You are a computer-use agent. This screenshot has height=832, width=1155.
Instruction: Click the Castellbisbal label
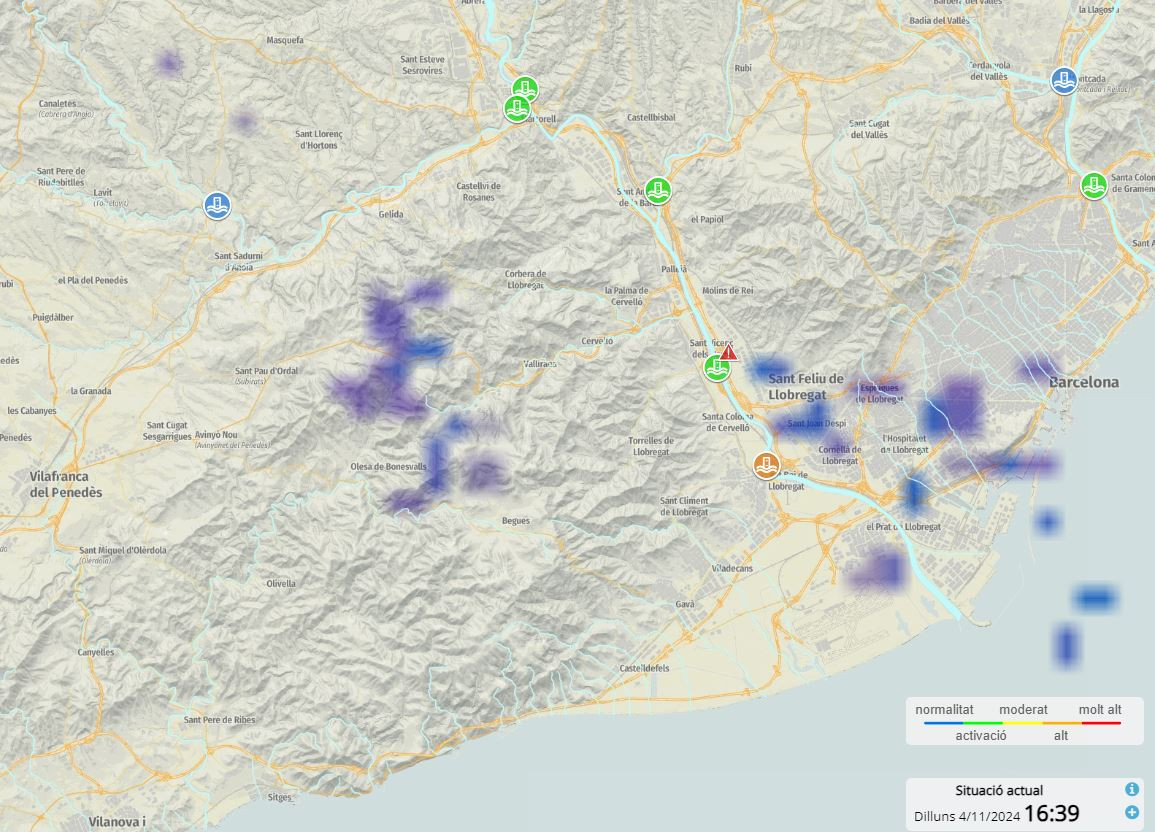point(651,117)
